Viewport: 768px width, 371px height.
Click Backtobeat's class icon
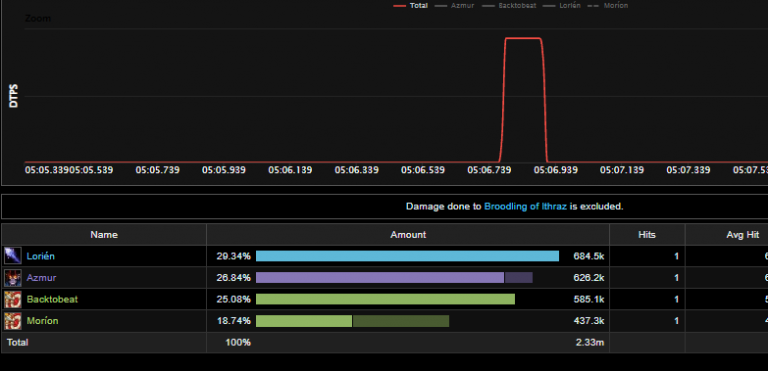coord(12,299)
